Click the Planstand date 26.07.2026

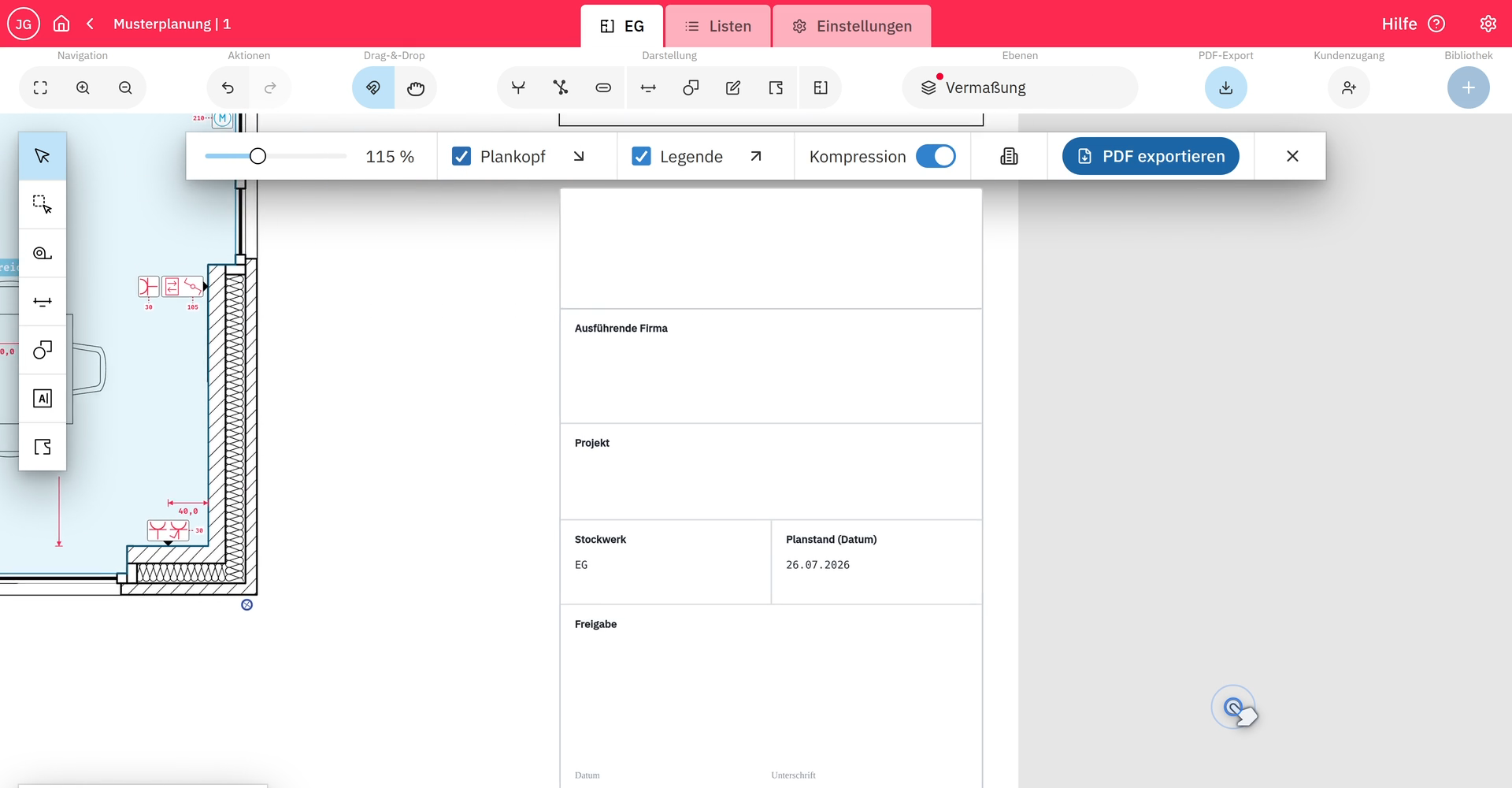pyautogui.click(x=817, y=565)
